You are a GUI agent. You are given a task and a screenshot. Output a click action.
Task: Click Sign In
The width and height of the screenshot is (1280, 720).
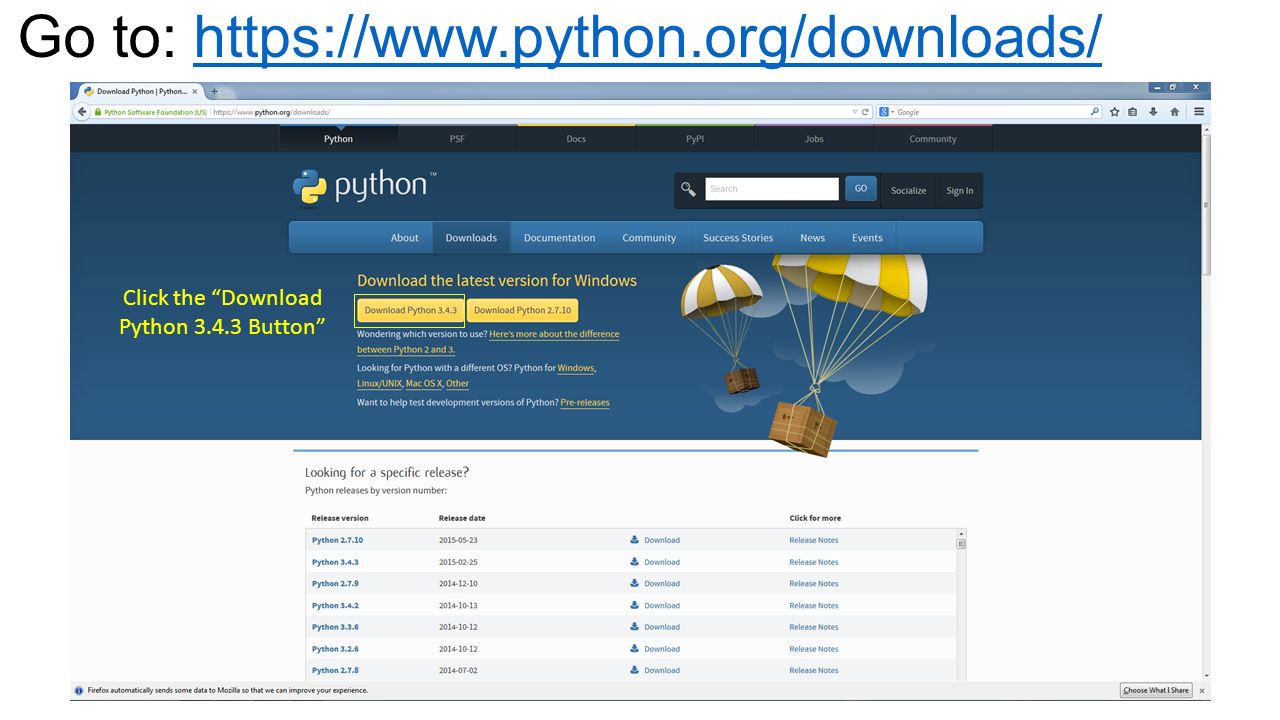[x=960, y=191]
